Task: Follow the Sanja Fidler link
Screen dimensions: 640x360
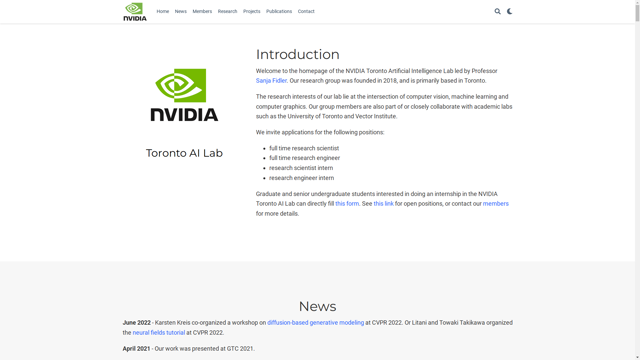Action: (271, 81)
